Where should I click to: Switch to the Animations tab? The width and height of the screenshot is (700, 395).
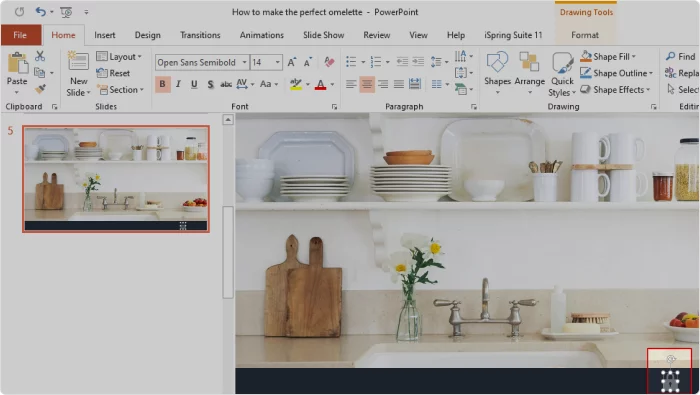click(x=262, y=35)
